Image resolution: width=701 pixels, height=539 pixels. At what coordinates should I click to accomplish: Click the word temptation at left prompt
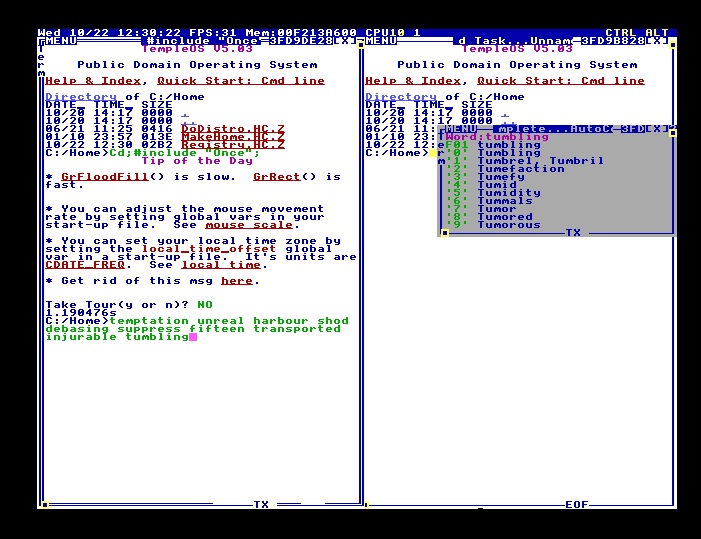[x=149, y=321]
